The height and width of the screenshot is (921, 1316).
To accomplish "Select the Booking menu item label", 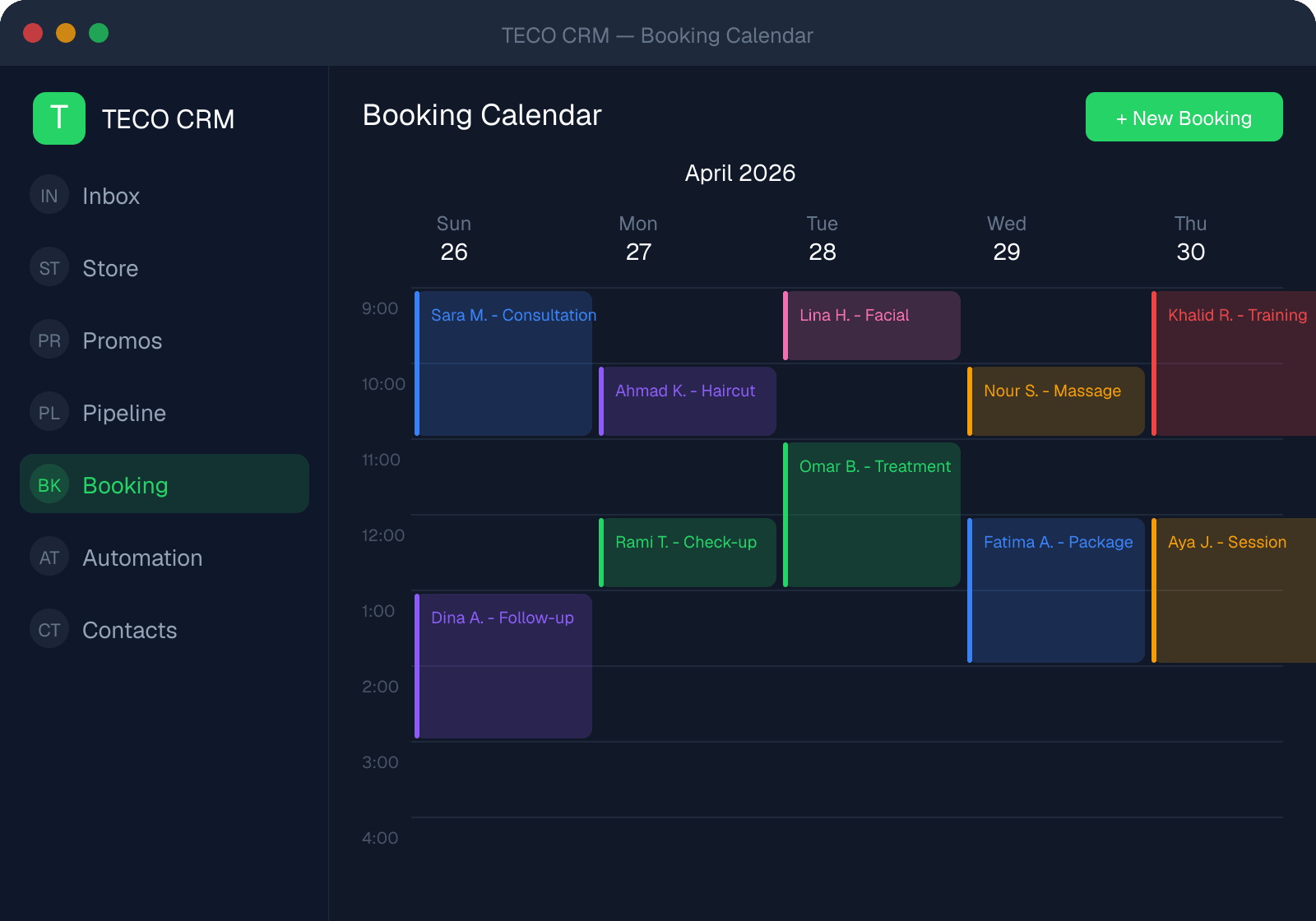I will (125, 485).
